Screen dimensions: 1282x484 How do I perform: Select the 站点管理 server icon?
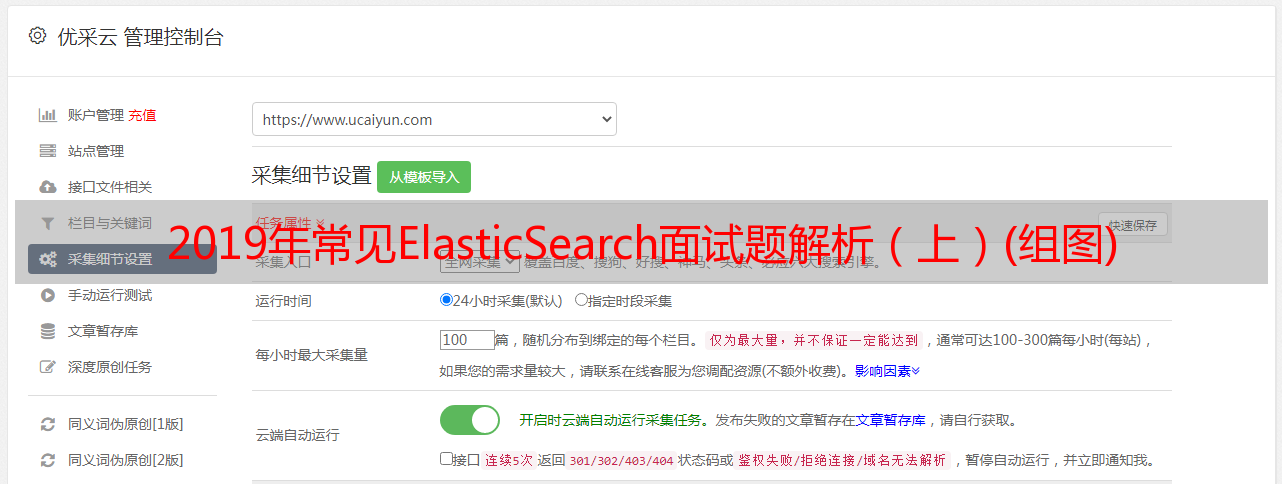coord(47,151)
